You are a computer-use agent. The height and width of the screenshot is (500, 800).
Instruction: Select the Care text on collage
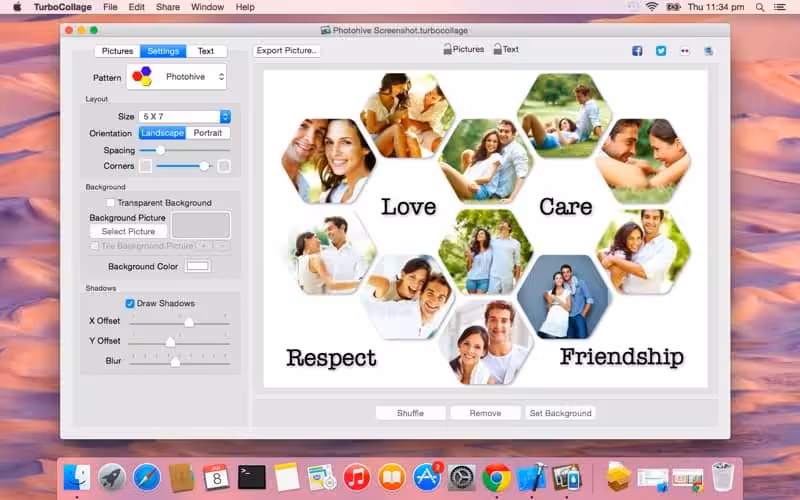565,207
